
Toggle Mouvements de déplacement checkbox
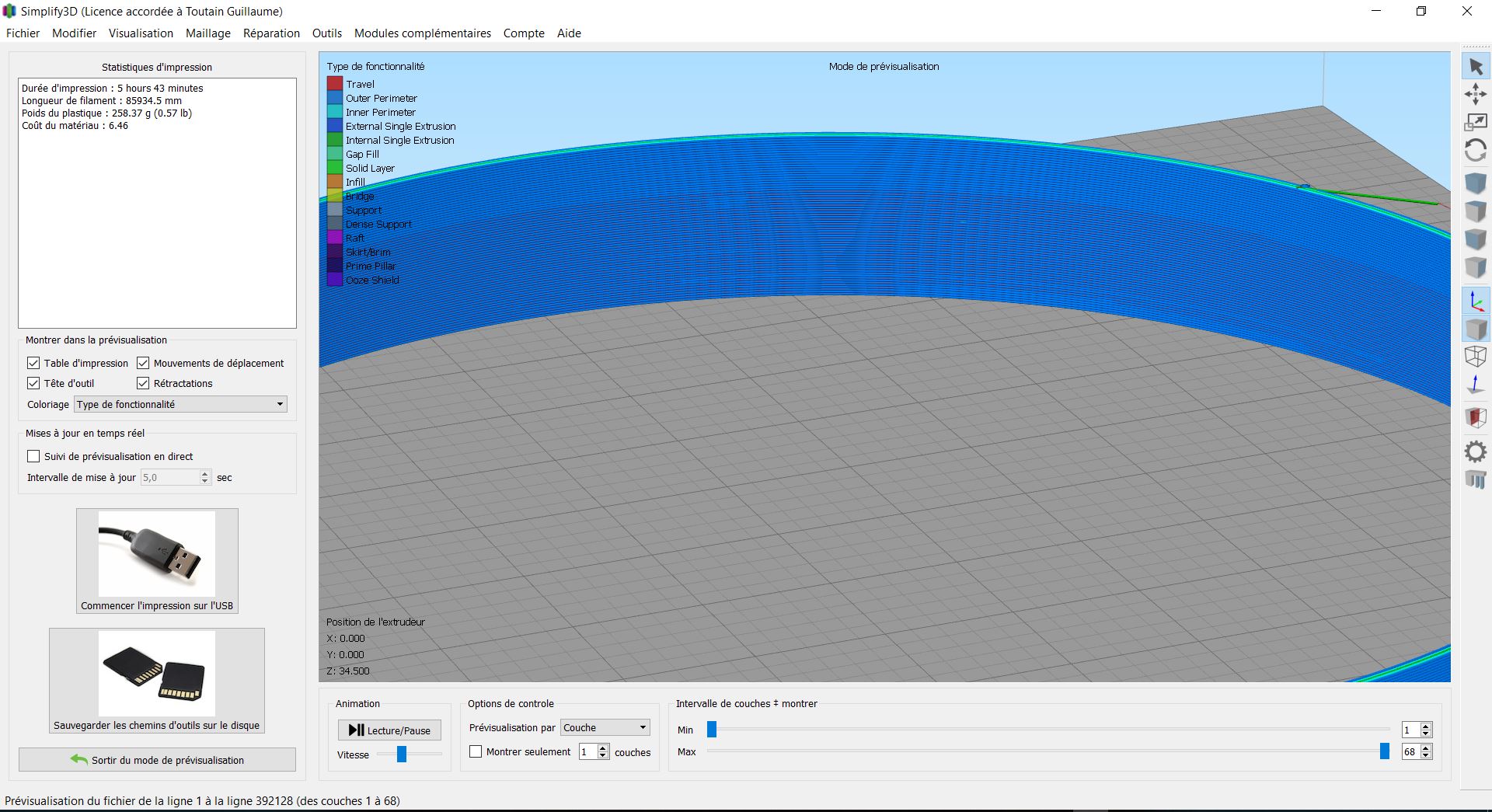click(143, 363)
